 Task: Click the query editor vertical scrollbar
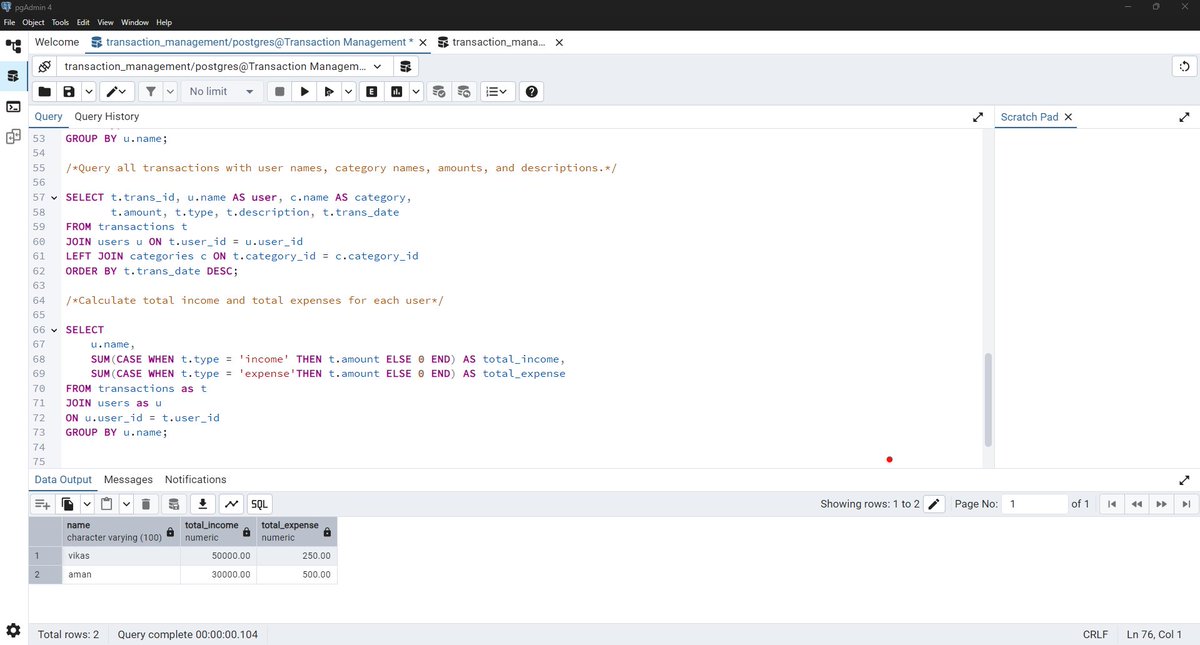point(988,400)
